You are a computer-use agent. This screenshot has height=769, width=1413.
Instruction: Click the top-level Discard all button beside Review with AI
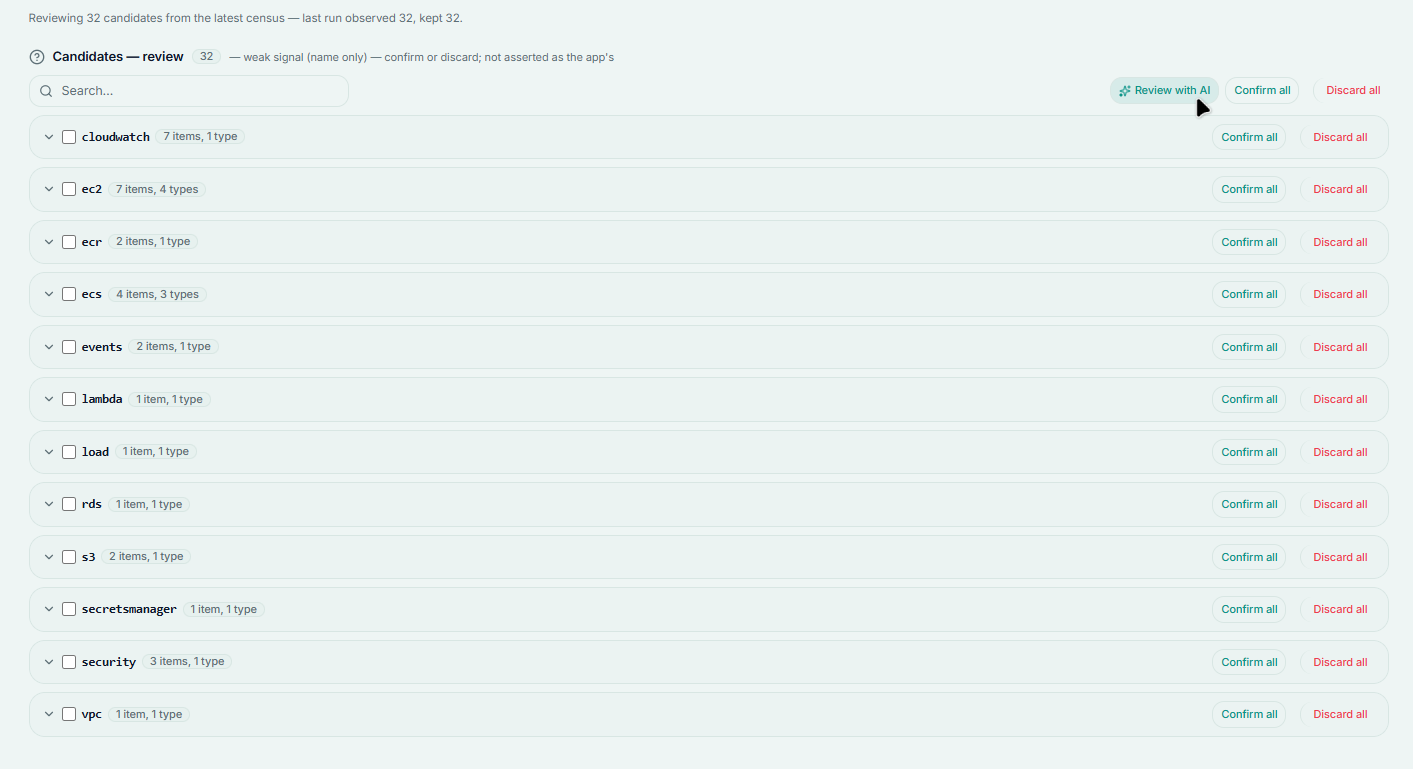click(1353, 90)
